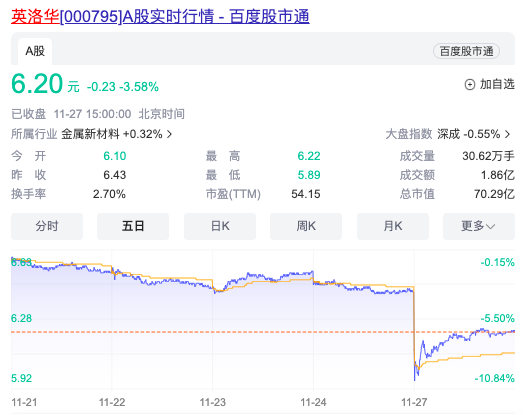The image size is (523, 415).
Task: Switch chart to 日K view
Action: pos(220,226)
